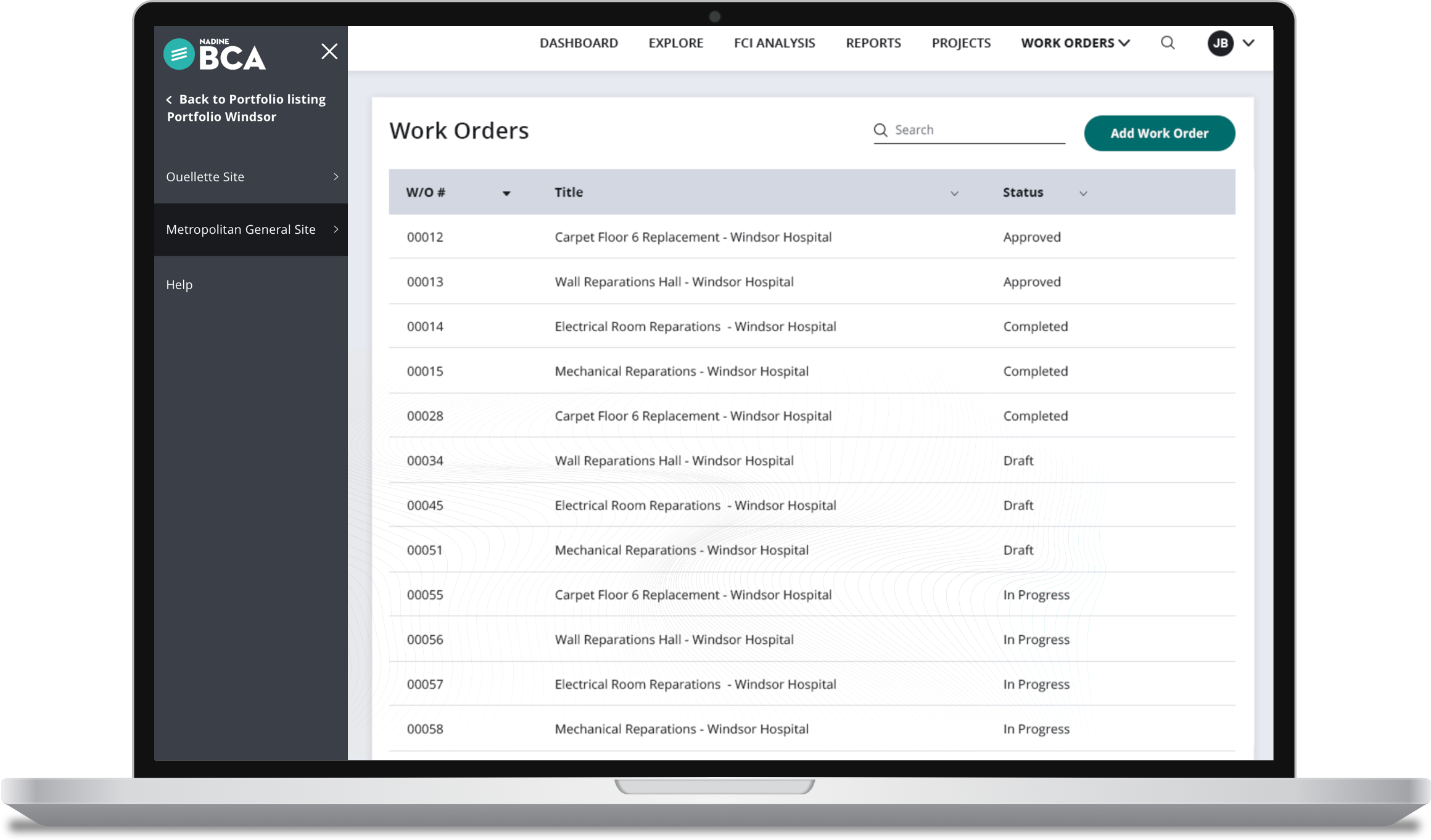
Task: Expand Ouellette Site chevron
Action: coord(336,177)
